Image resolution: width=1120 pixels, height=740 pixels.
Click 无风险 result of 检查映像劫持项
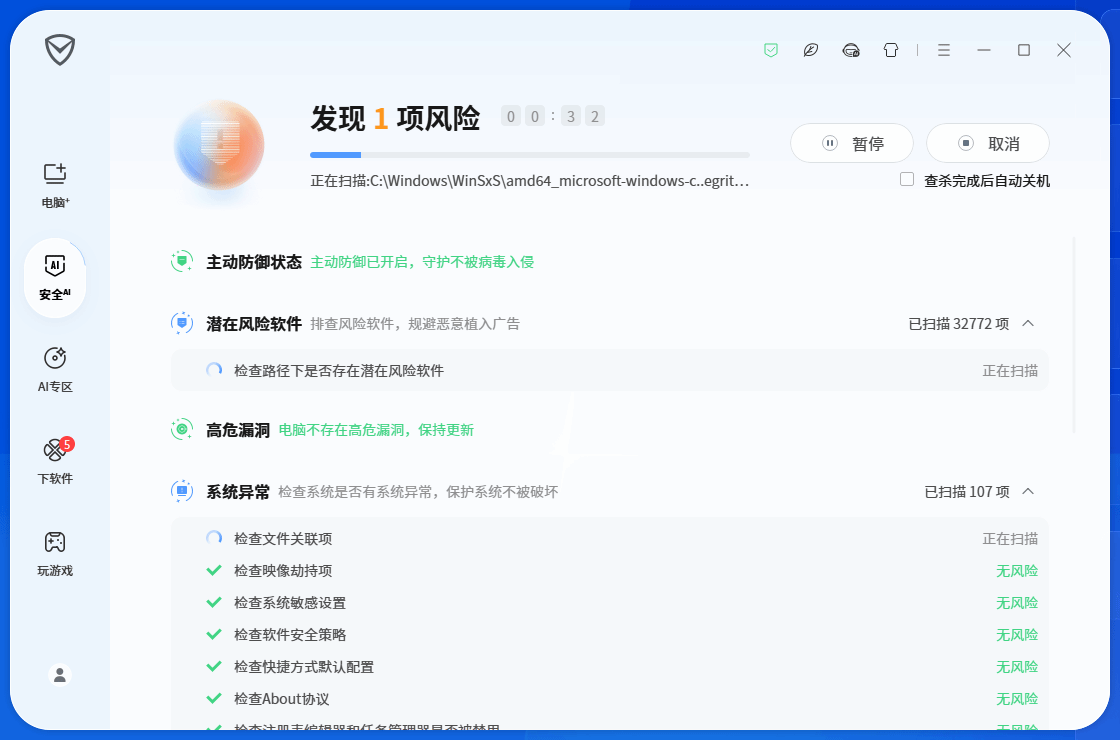[x=1017, y=571]
